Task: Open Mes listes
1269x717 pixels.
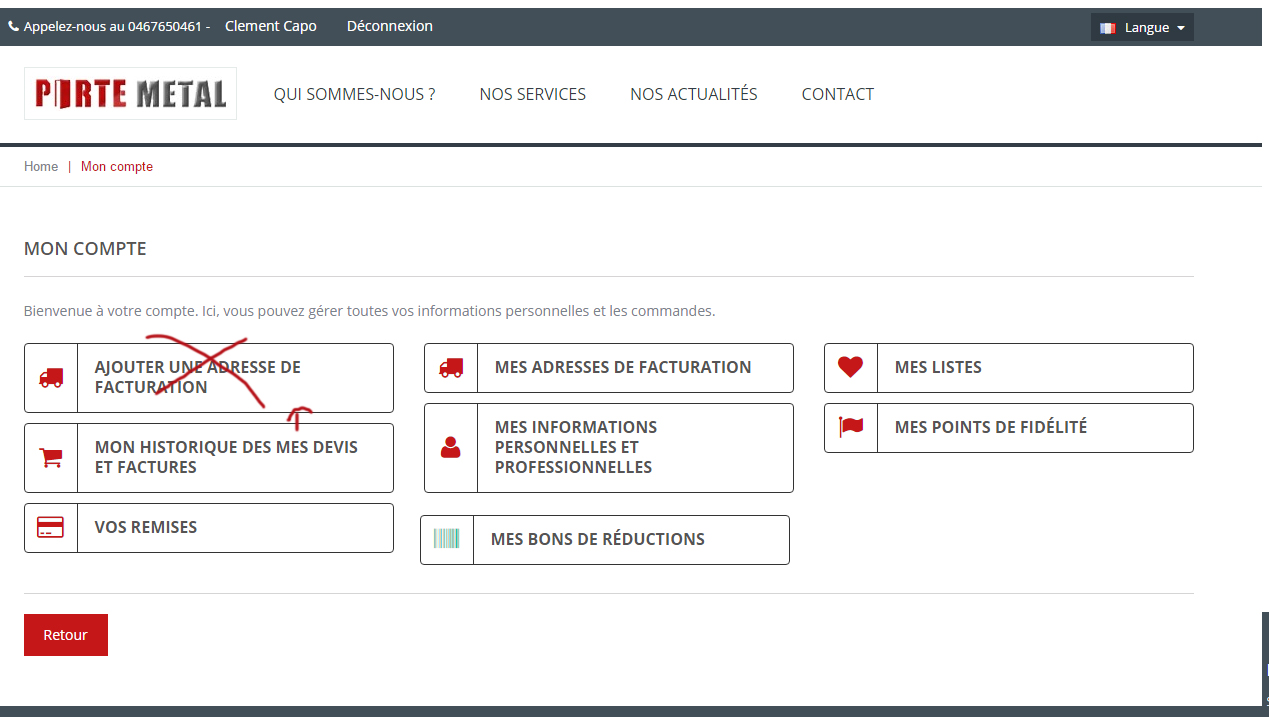Action: point(1009,368)
